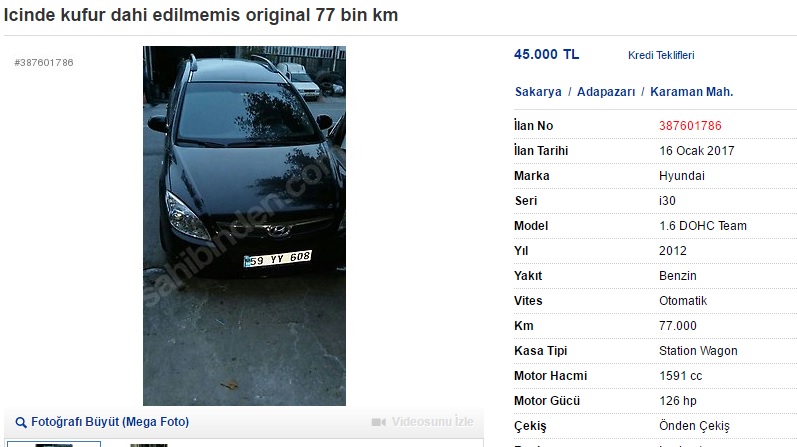Select first photo thumbnail below gallery
Viewport: 797px width, 447px height.
pos(53,444)
